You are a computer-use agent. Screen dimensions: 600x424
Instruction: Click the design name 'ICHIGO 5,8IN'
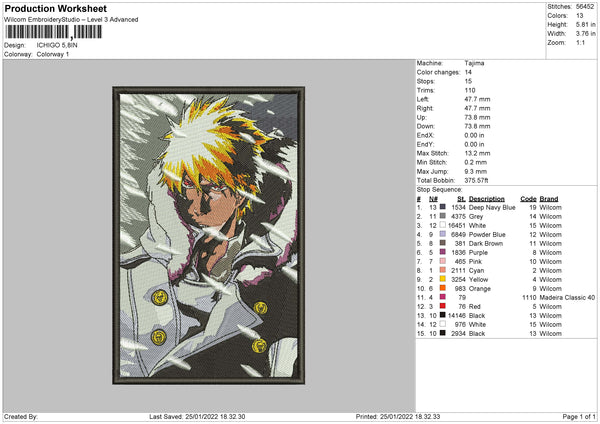[x=57, y=45]
